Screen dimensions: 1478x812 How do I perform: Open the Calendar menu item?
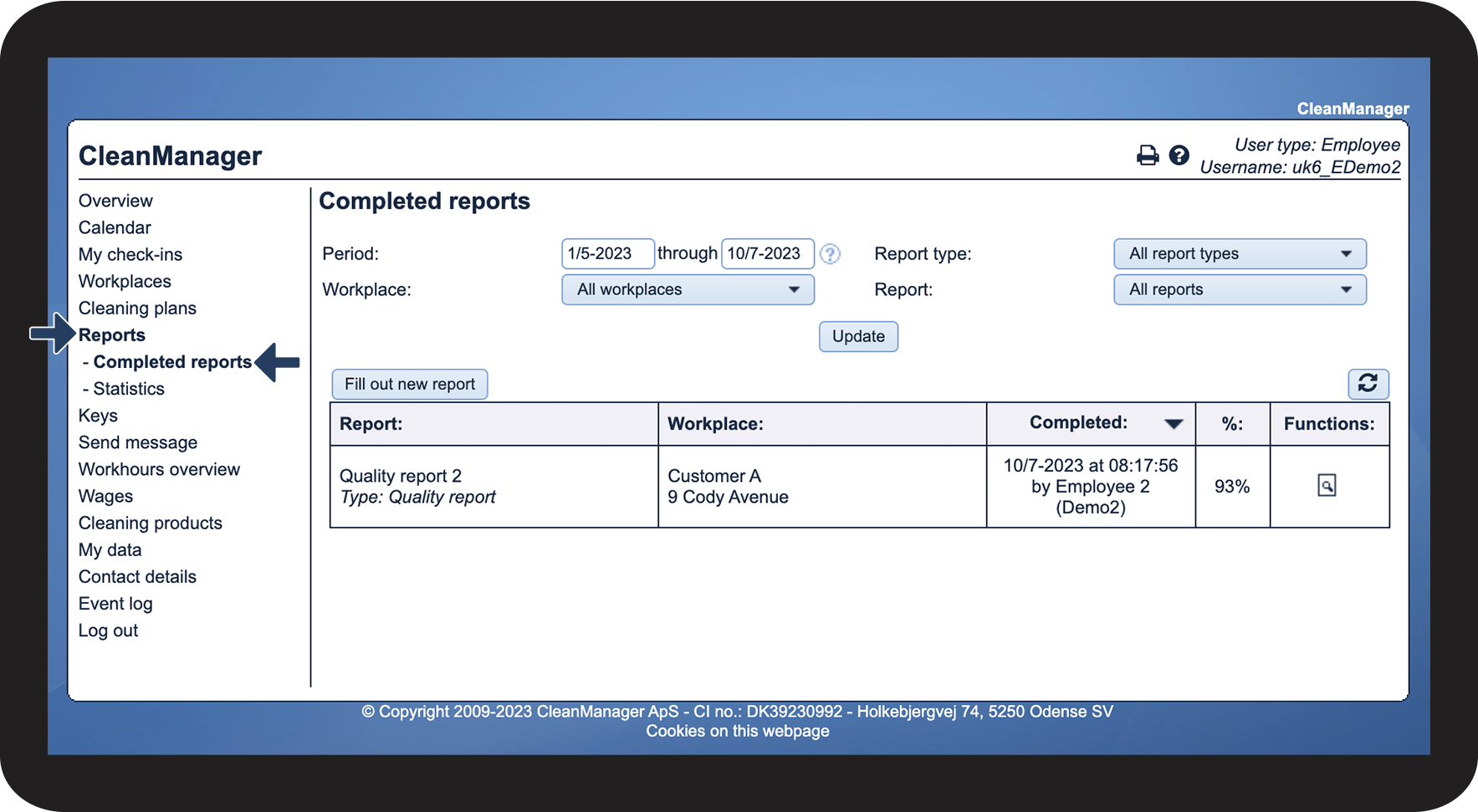115,228
